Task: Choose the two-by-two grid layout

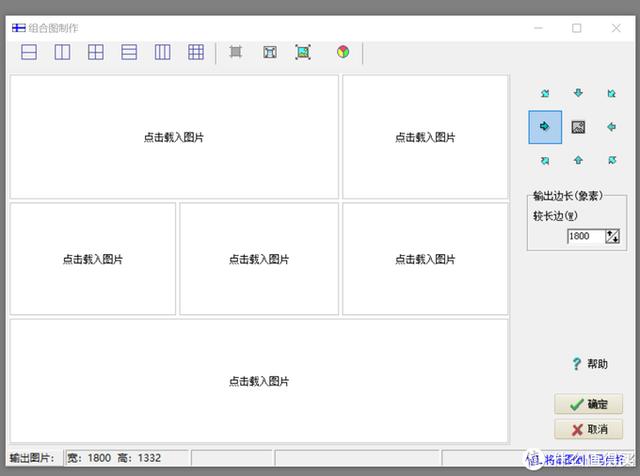Action: click(x=96, y=52)
